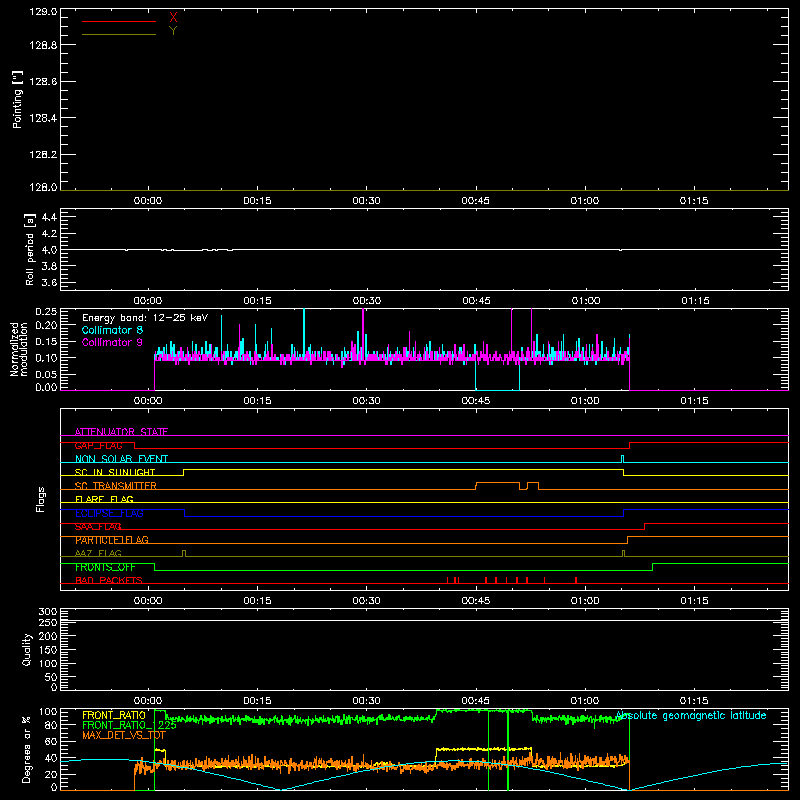
Task: Click the BAD_PACKETS flag label
Action: [109, 581]
